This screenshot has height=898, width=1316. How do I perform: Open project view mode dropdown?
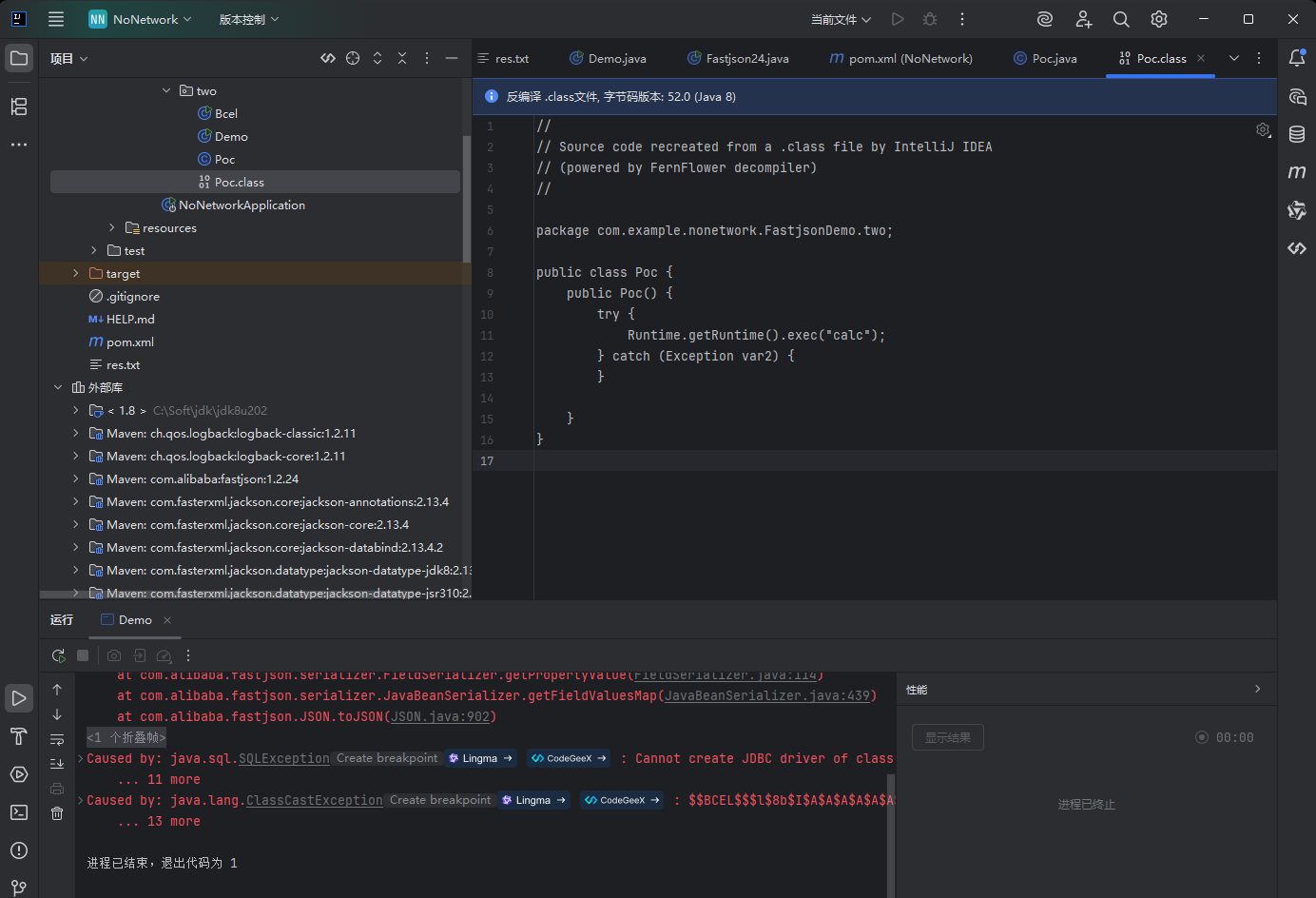click(69, 58)
